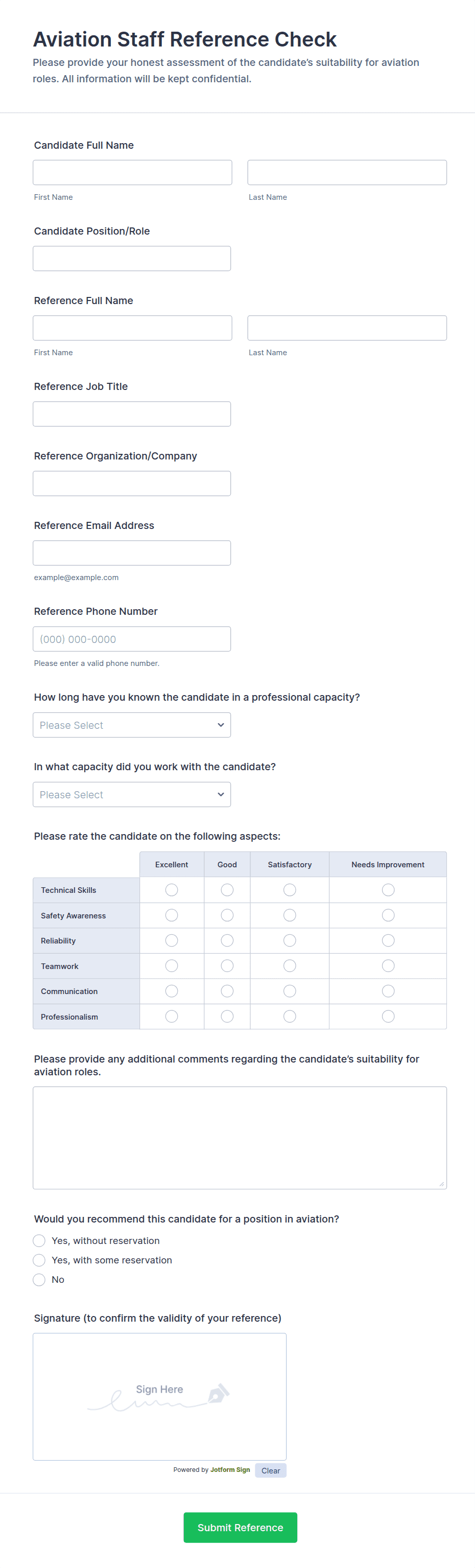Select 'Yes, without reservation' option
The width and height of the screenshot is (475, 1568).
39,1240
